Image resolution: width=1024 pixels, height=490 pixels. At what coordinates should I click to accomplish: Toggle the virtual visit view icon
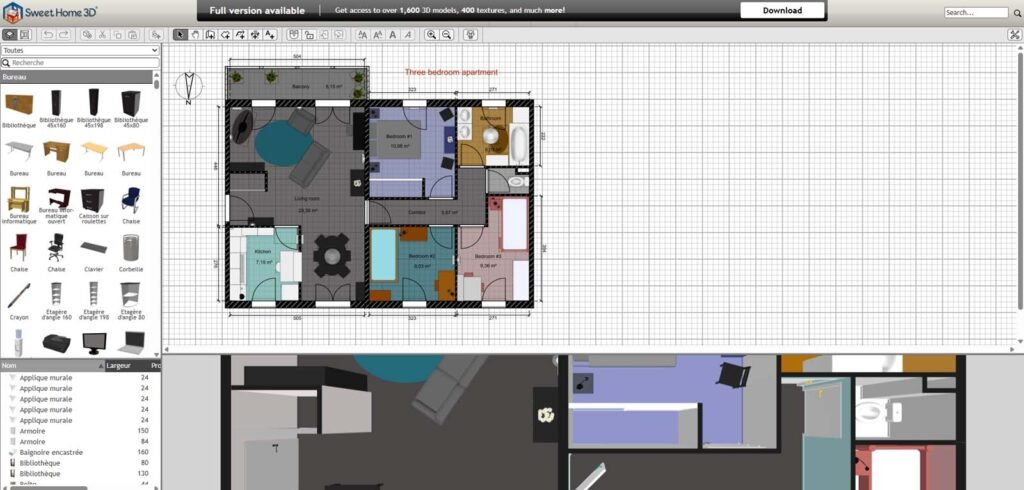coord(470,35)
